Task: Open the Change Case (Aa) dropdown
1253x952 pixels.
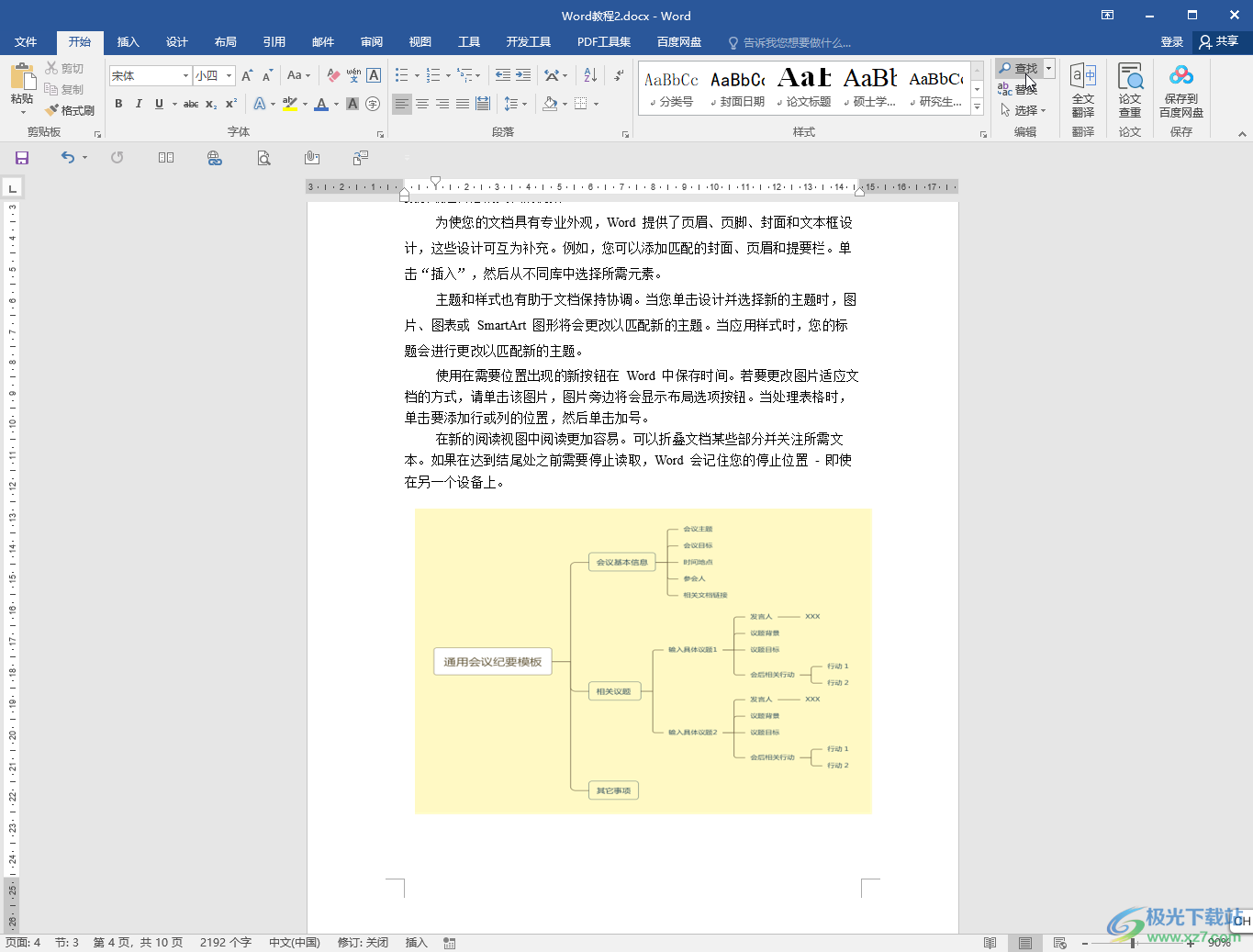Action: (298, 75)
